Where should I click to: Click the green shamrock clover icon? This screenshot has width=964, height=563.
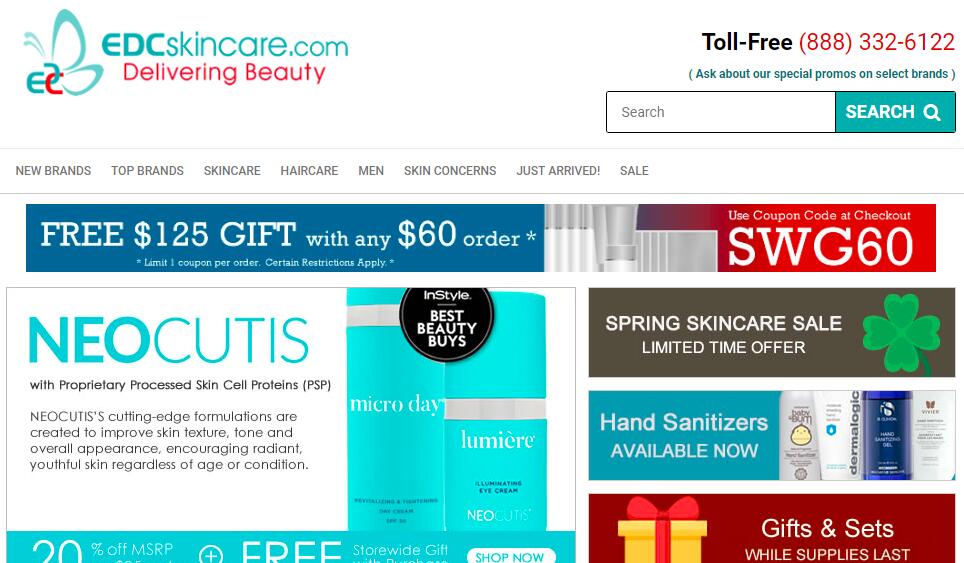point(901,333)
